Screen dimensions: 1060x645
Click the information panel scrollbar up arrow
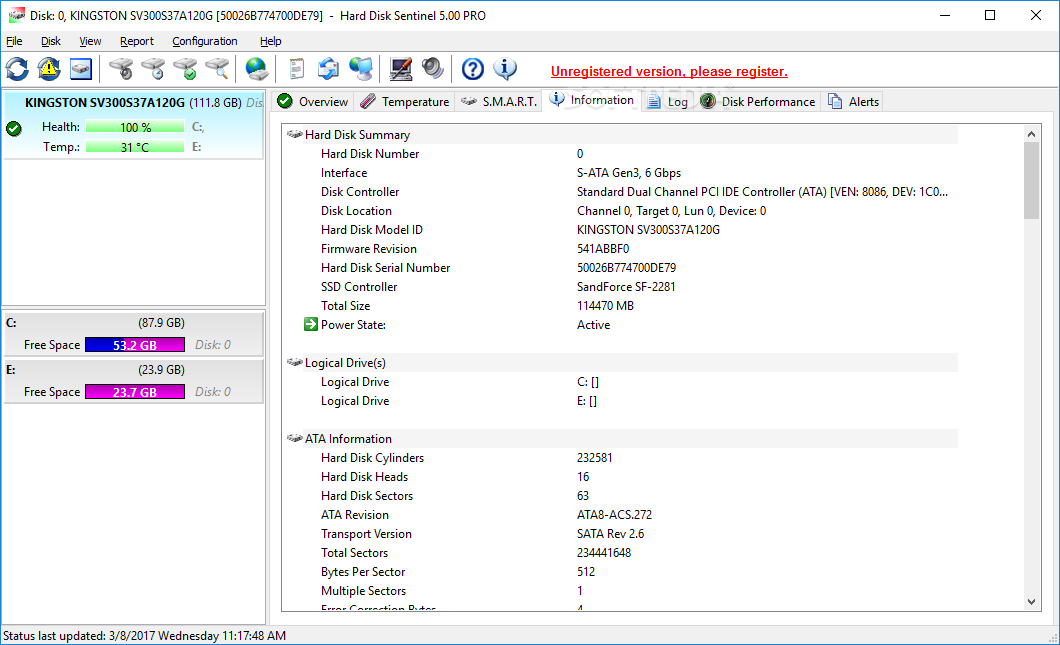tap(1031, 134)
